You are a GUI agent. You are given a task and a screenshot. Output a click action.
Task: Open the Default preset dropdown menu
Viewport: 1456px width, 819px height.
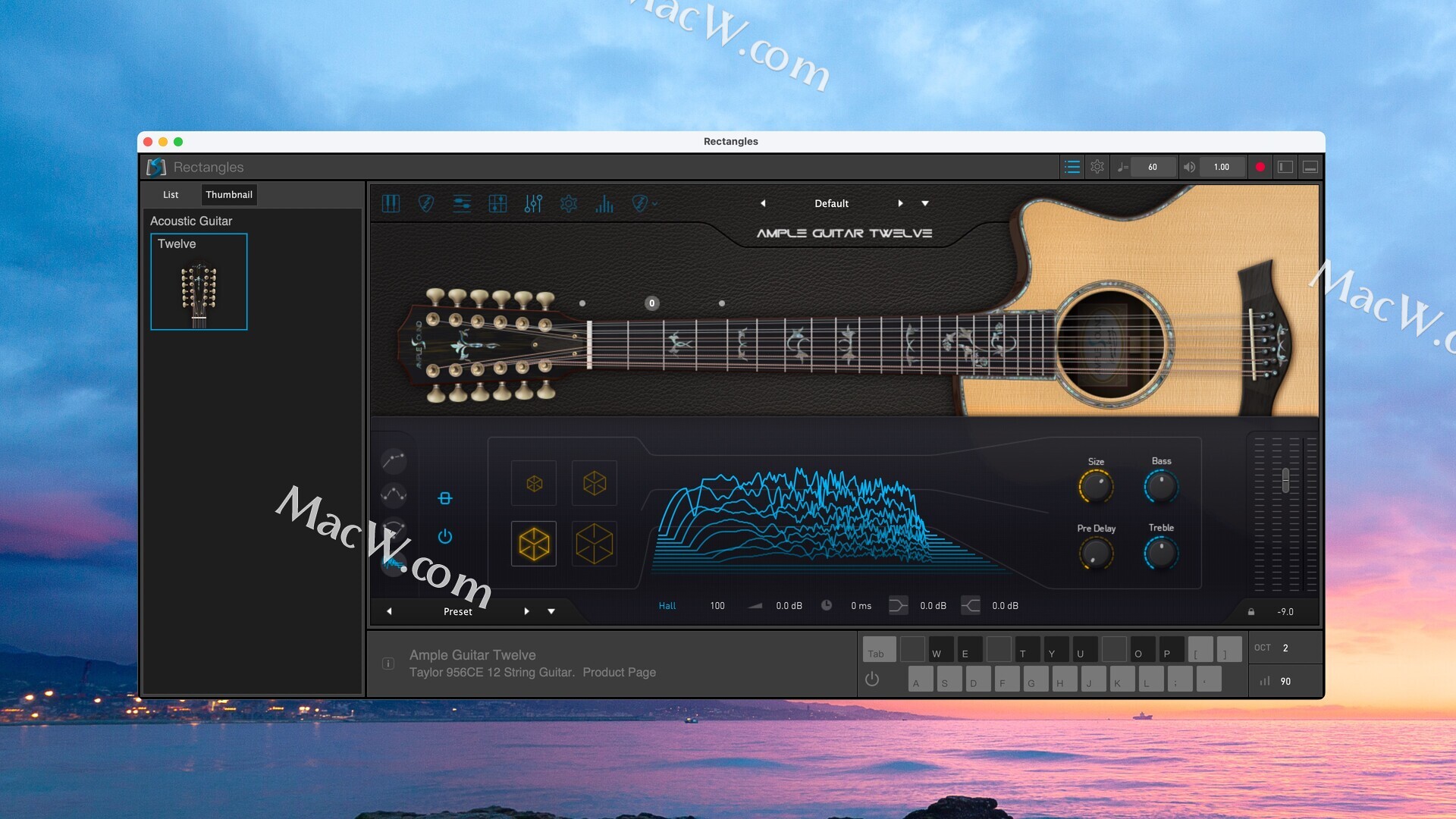click(x=925, y=203)
